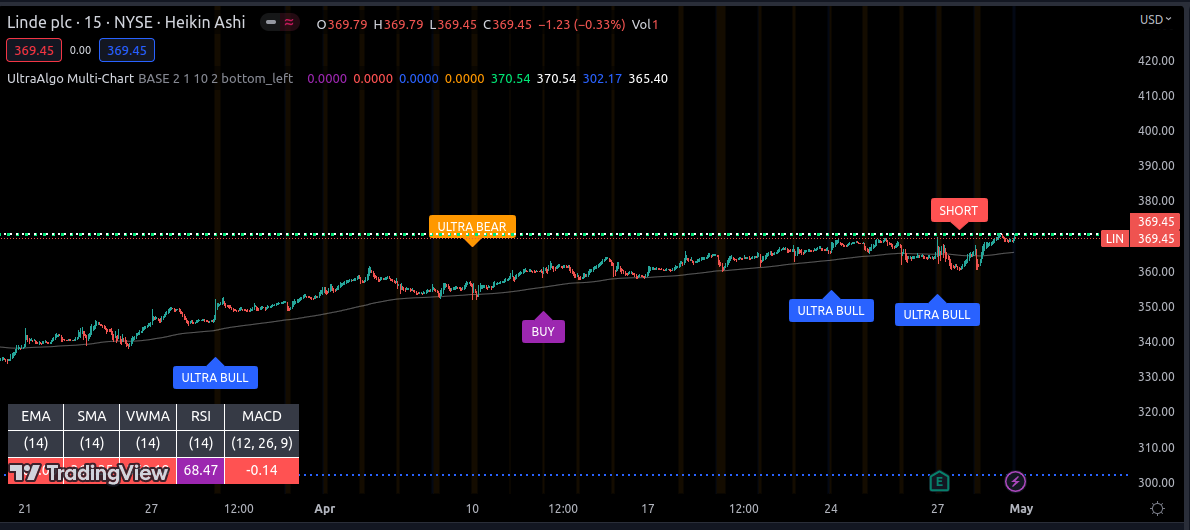Click the (12, 26, 9) MACD period cell

tap(262, 443)
